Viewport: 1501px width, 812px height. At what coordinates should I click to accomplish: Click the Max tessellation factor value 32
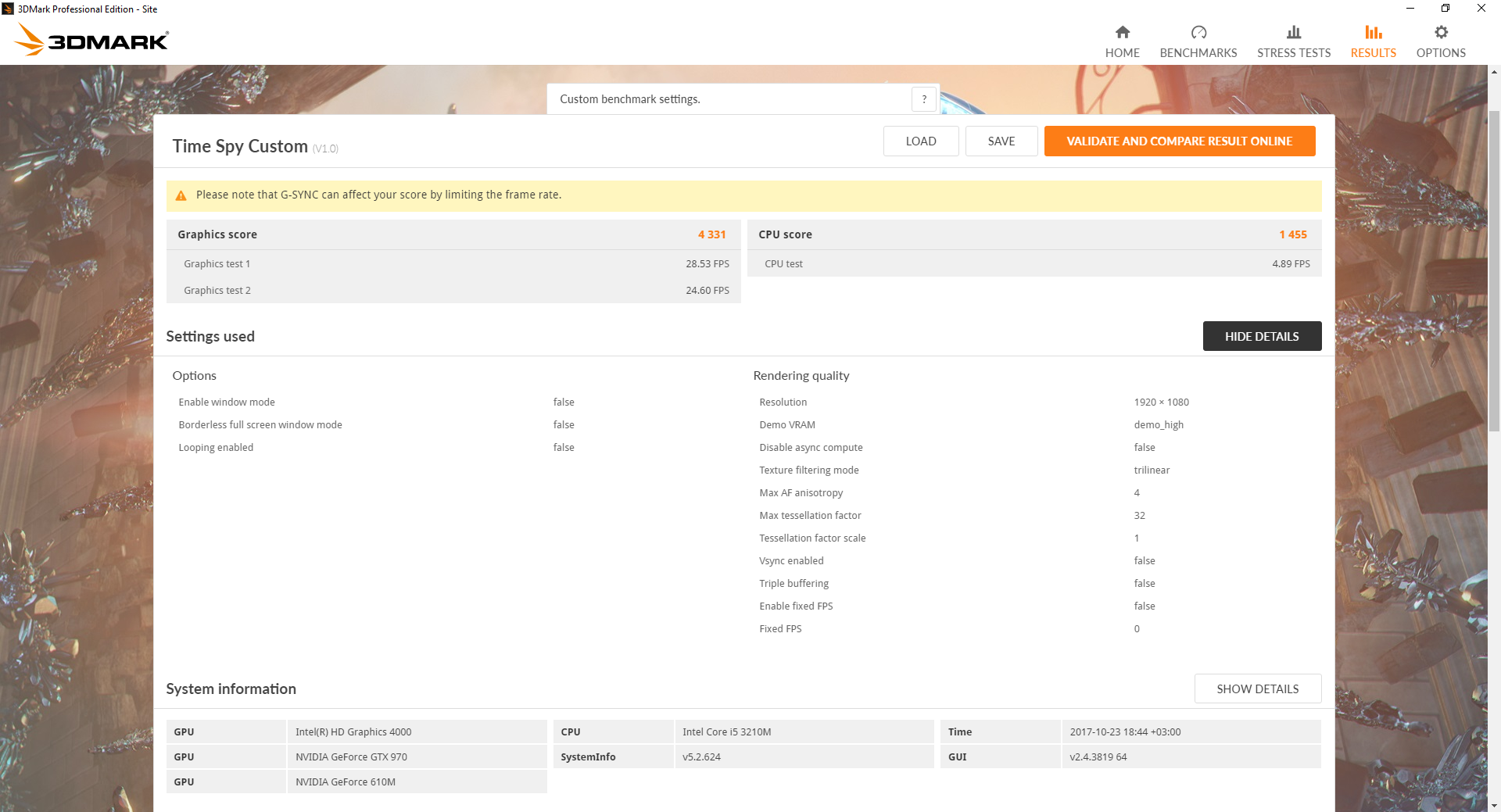pyautogui.click(x=1139, y=516)
